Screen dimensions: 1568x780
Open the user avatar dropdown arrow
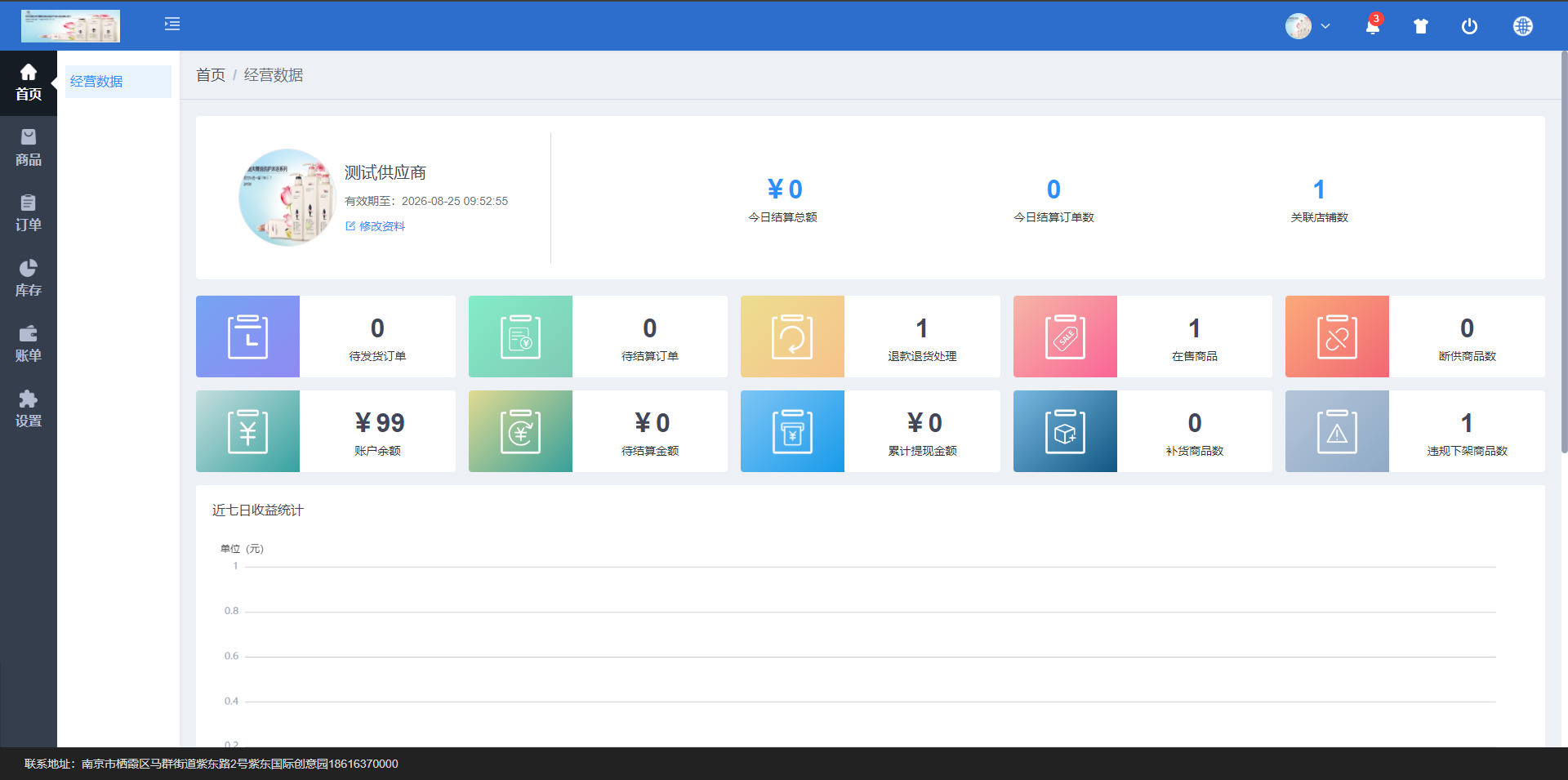[1325, 26]
